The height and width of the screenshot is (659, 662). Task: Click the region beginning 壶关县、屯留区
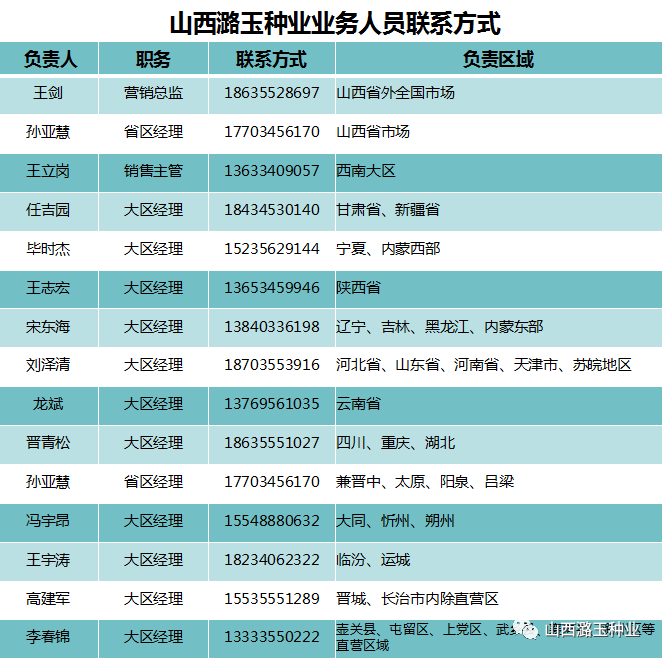click(x=495, y=637)
